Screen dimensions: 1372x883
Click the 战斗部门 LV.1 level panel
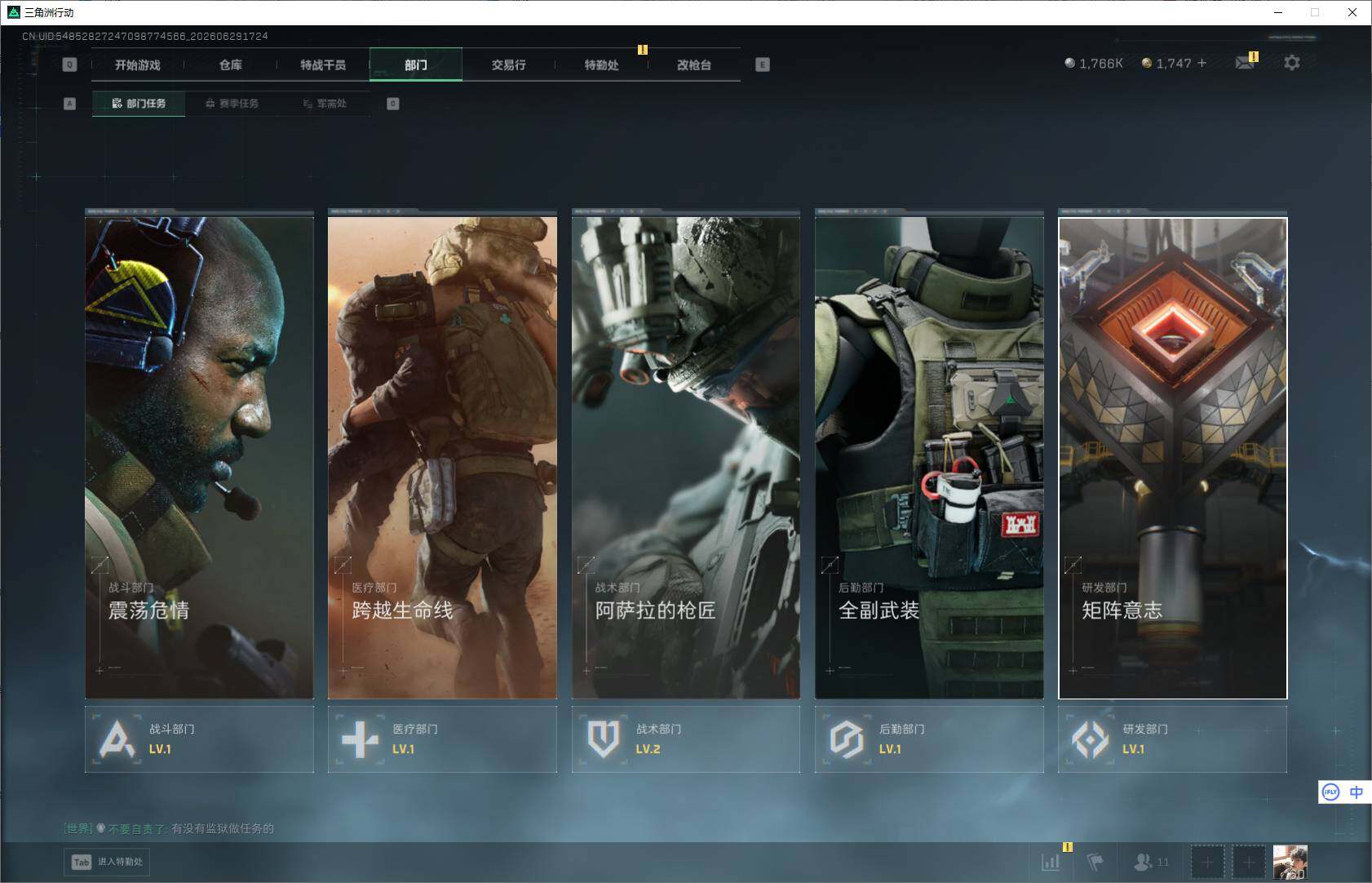[x=199, y=739]
